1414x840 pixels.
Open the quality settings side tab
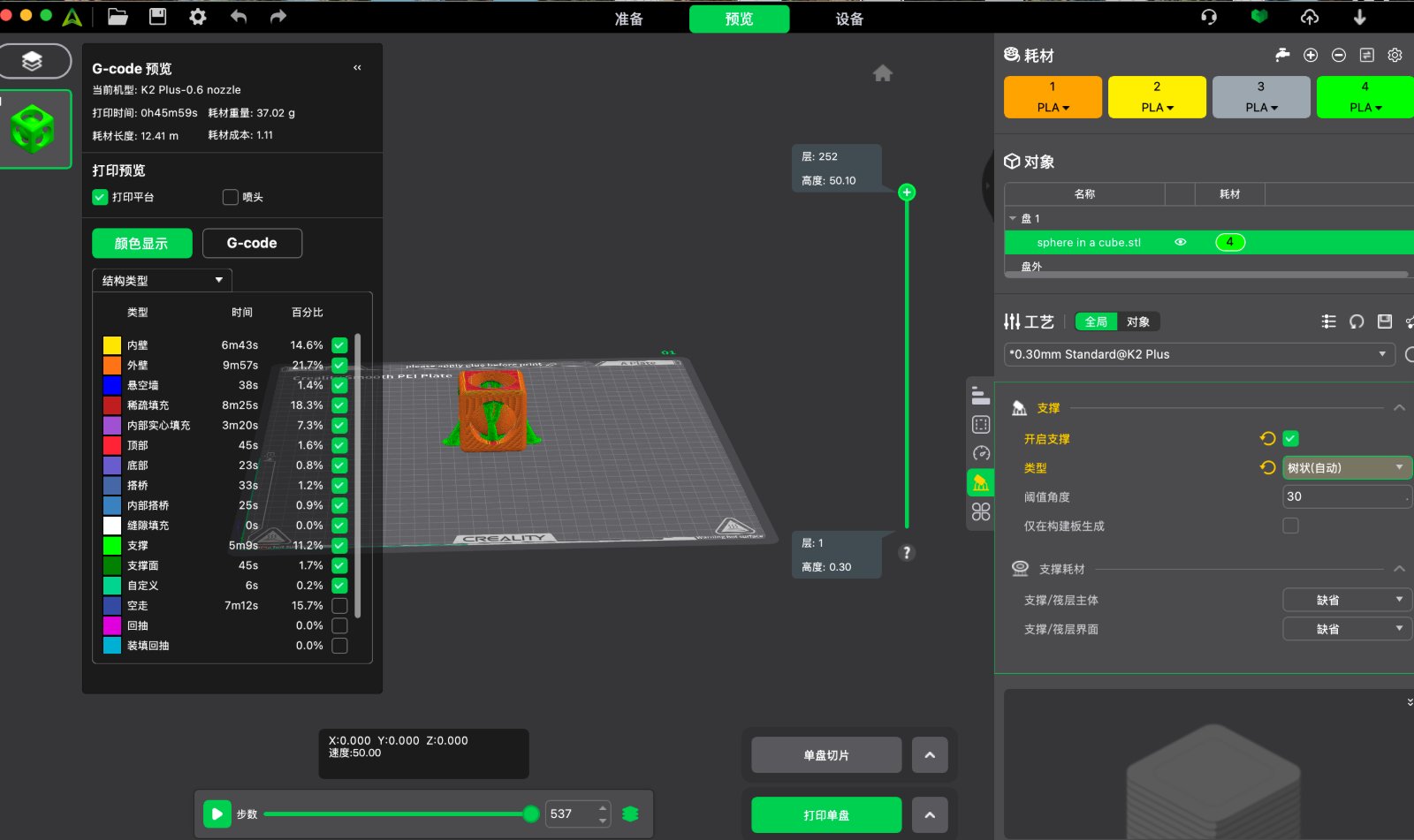[x=981, y=396]
